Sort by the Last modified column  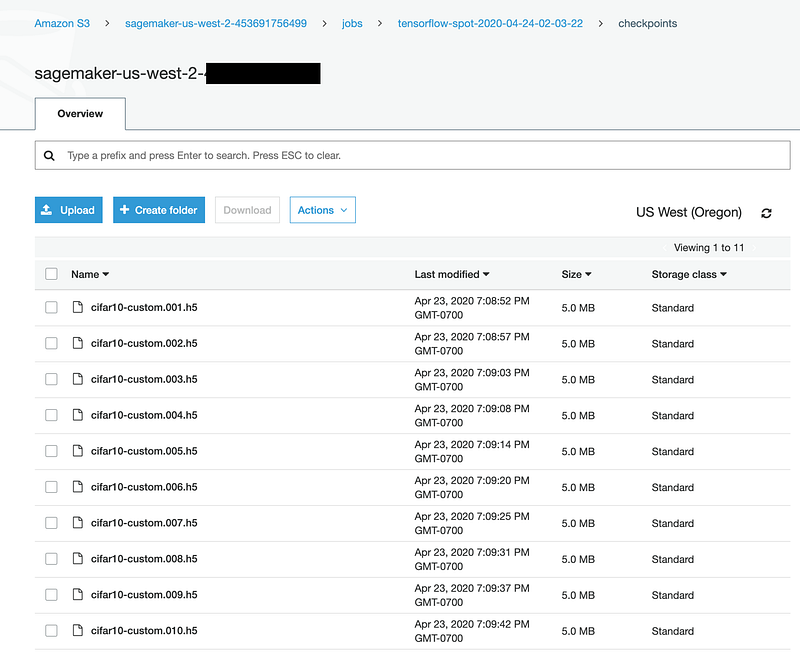452,274
